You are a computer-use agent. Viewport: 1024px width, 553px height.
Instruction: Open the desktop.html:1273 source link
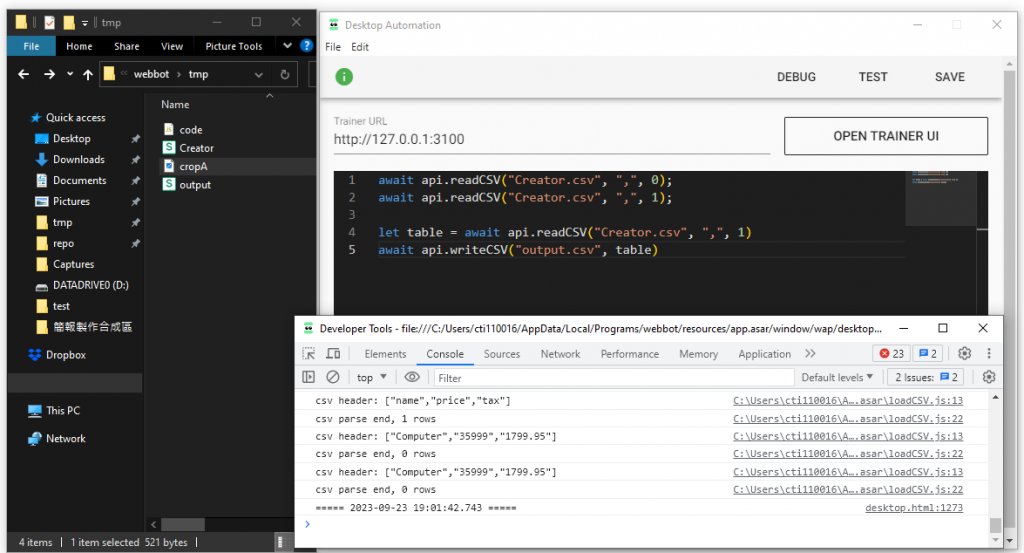pyautogui.click(x=914, y=508)
